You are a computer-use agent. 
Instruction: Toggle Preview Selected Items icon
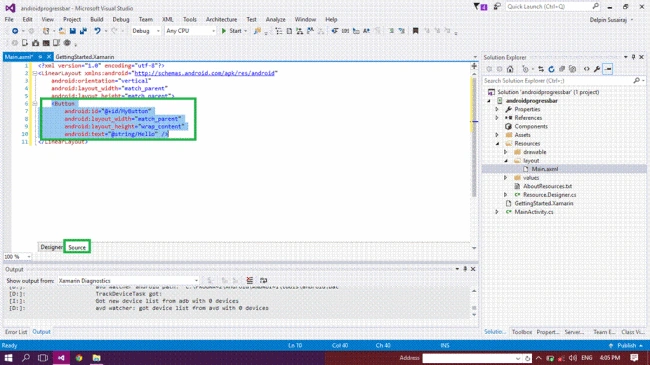(x=608, y=69)
